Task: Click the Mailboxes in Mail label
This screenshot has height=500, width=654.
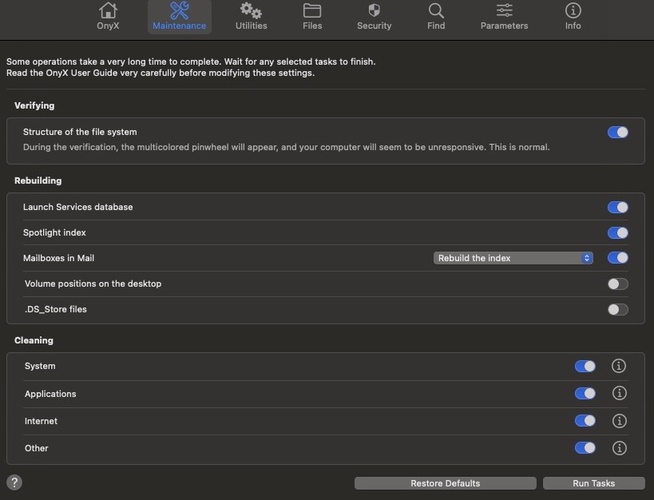Action: [x=59, y=258]
